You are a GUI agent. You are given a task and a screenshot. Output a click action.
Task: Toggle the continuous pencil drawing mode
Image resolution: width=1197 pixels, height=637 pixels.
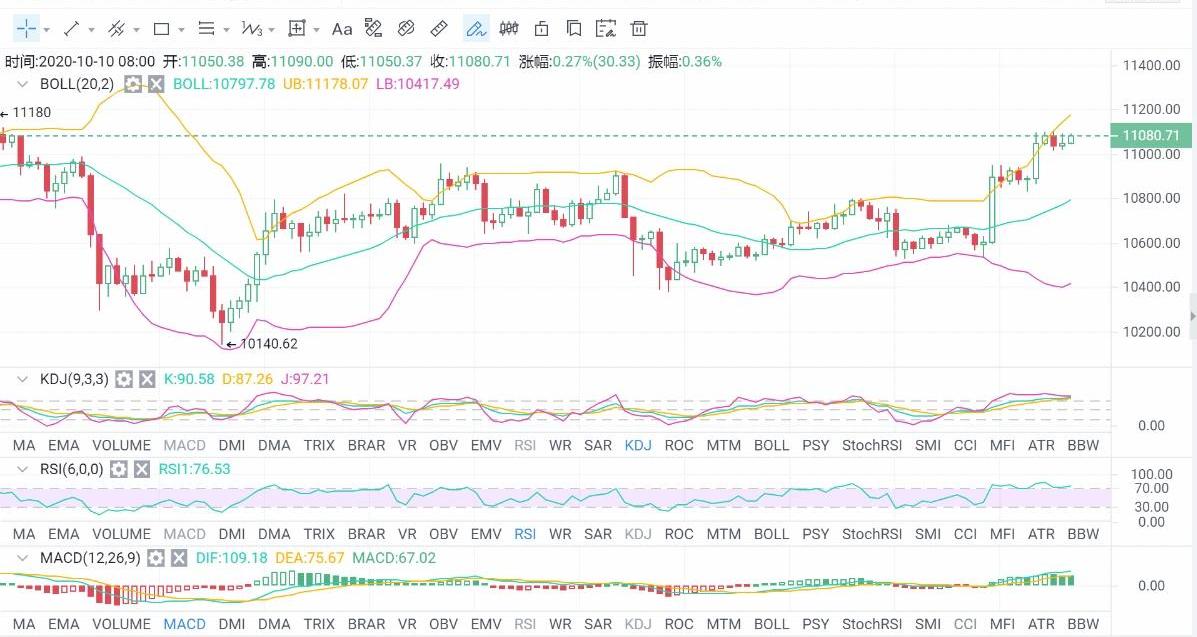pyautogui.click(x=475, y=28)
